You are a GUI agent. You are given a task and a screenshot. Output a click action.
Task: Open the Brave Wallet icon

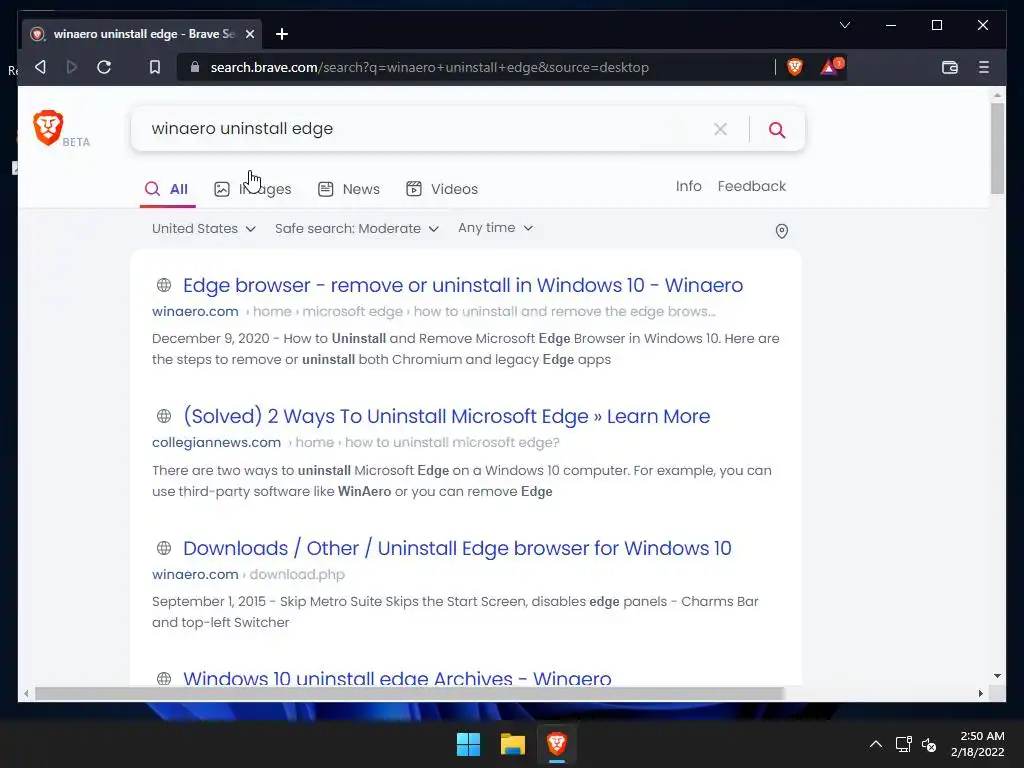(x=950, y=67)
